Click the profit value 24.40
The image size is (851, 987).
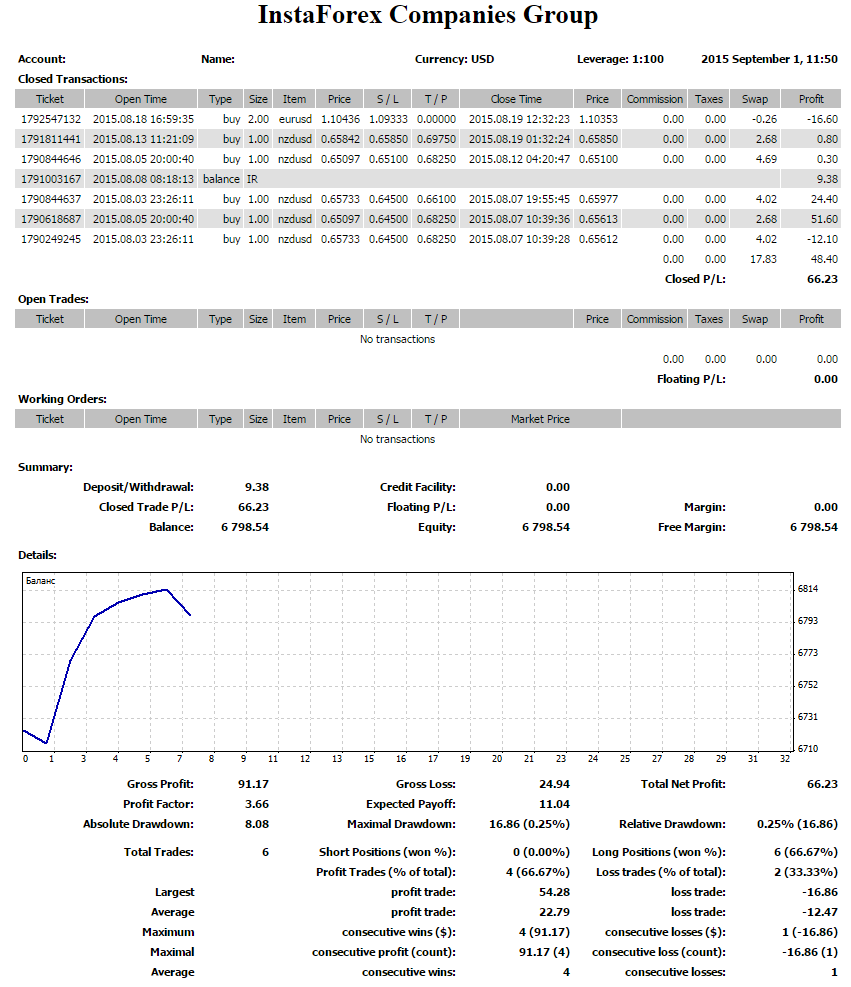click(825, 200)
